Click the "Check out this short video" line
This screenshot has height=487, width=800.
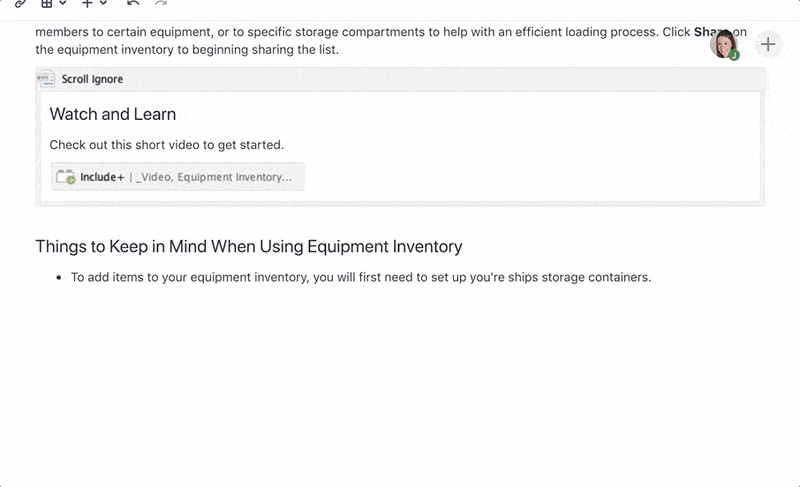click(x=166, y=145)
